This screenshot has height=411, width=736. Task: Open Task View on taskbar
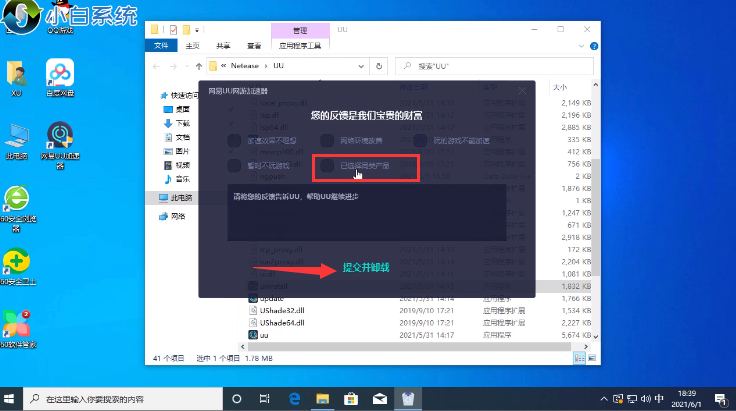tap(264, 399)
